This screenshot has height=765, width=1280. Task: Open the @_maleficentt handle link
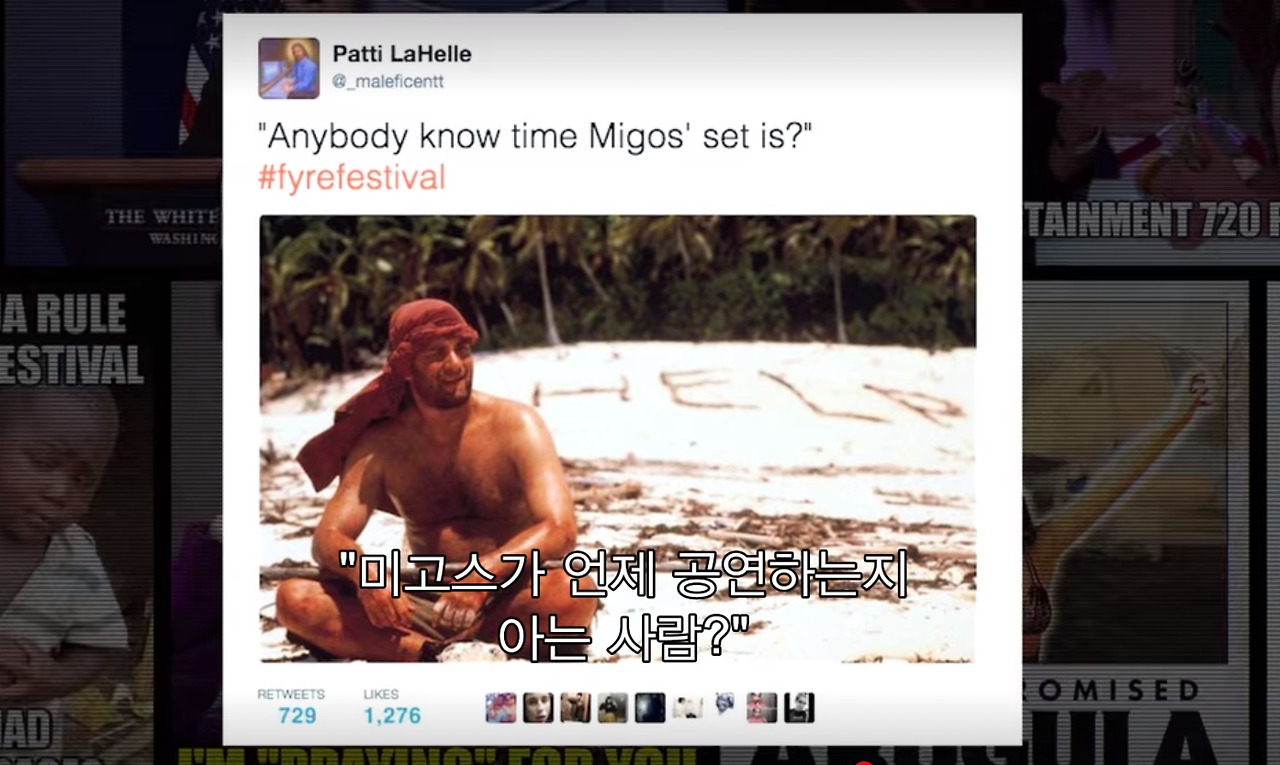[388, 82]
